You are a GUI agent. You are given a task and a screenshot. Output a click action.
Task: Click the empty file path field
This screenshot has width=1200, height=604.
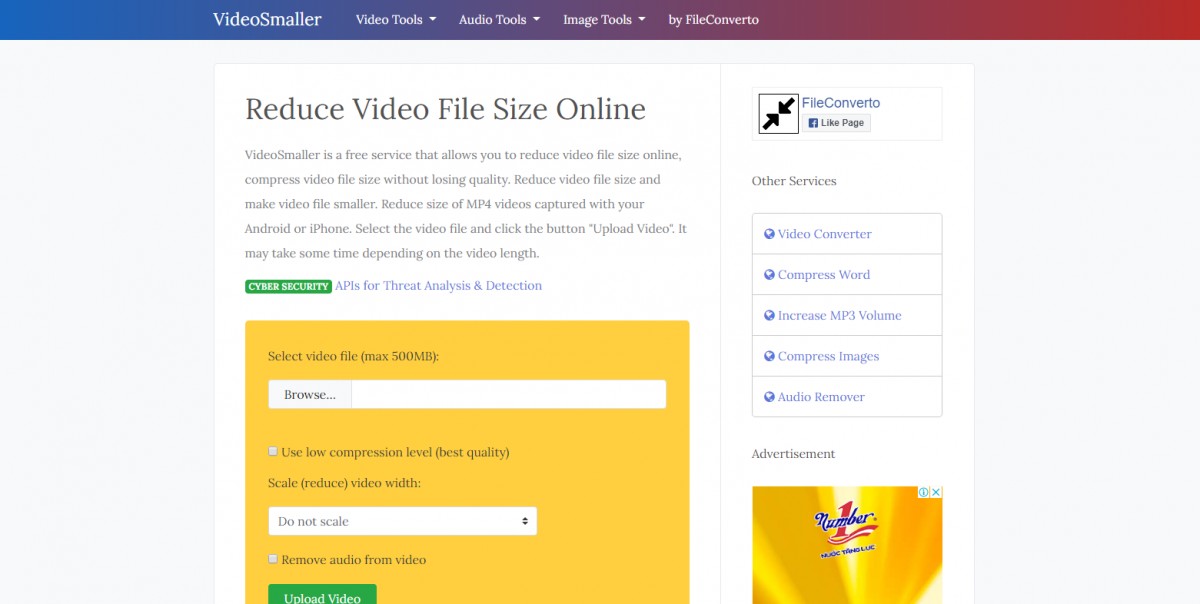pos(509,395)
